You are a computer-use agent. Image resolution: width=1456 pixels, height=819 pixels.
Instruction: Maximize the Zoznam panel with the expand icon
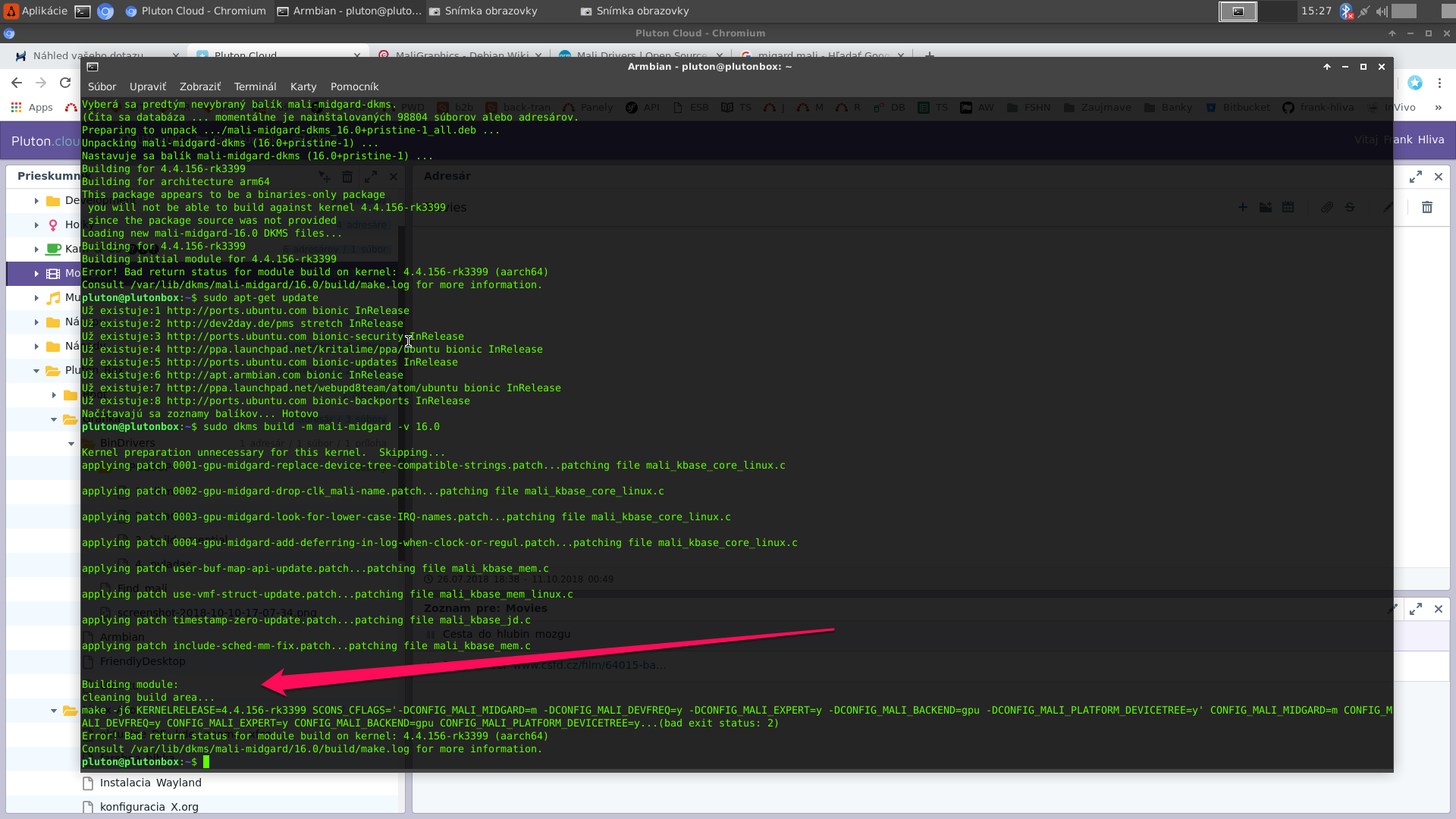[1416, 609]
